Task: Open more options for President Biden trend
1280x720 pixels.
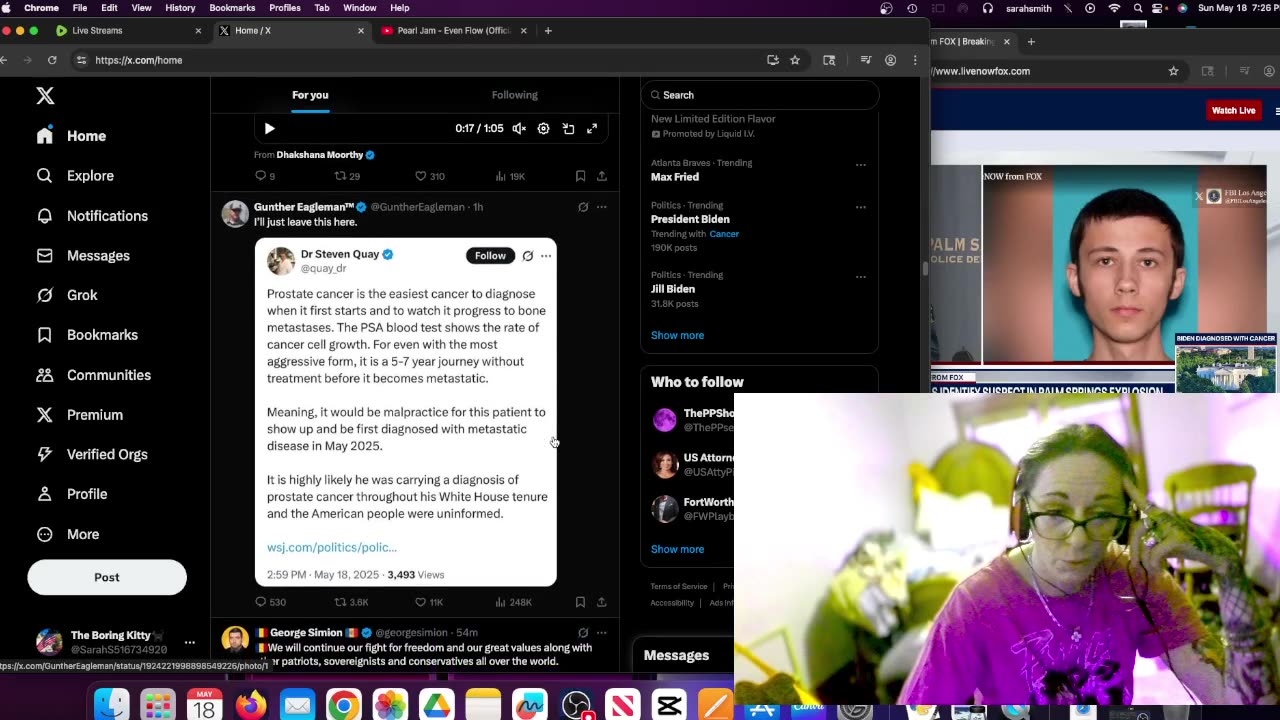Action: [860, 207]
